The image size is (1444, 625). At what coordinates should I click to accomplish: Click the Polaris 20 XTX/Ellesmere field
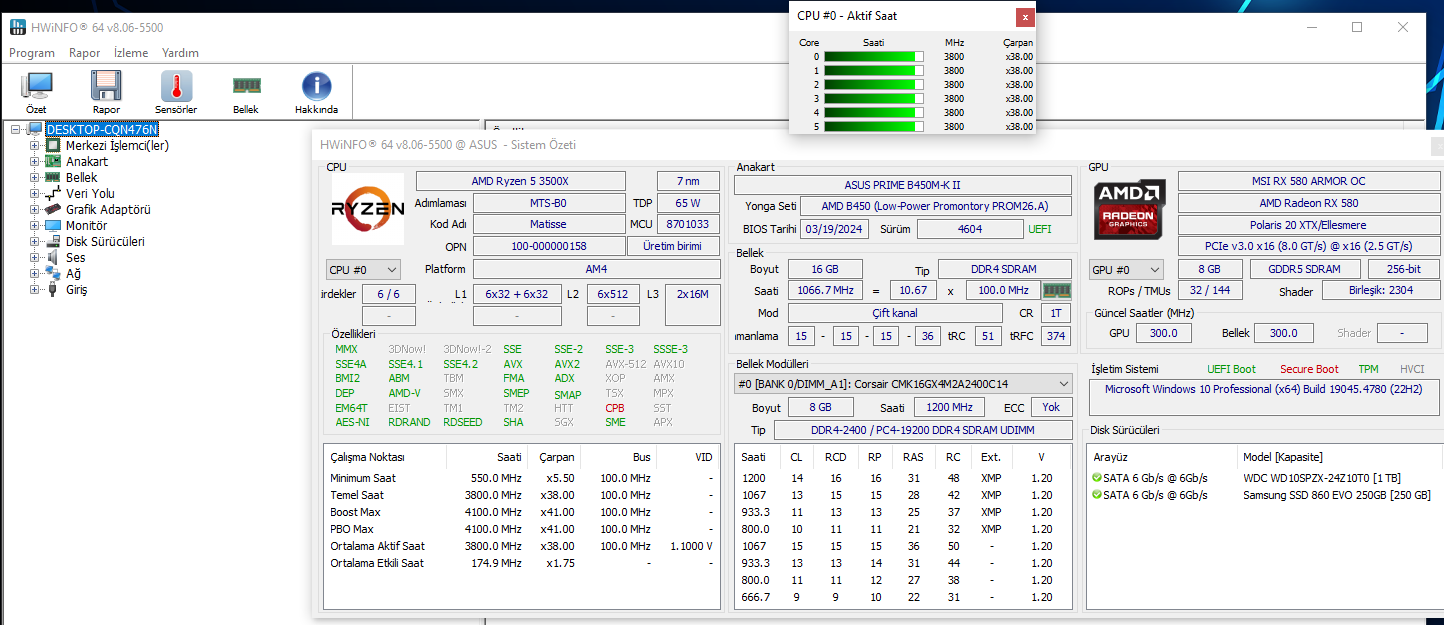click(1308, 225)
